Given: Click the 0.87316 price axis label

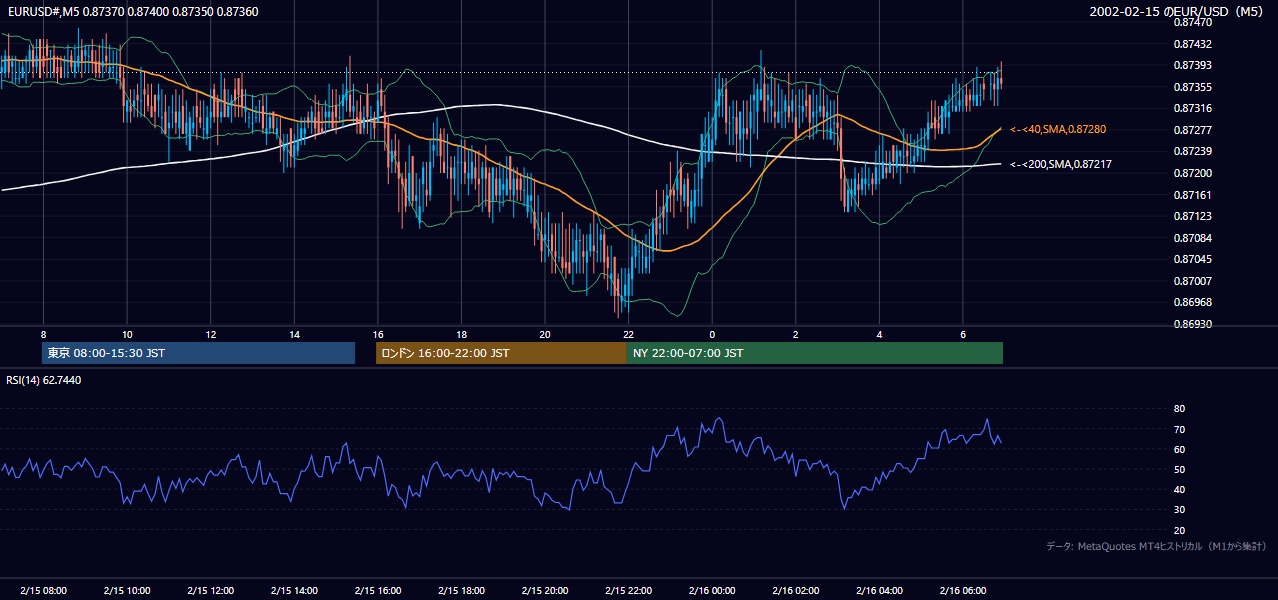Looking at the screenshot, I should point(1192,108).
